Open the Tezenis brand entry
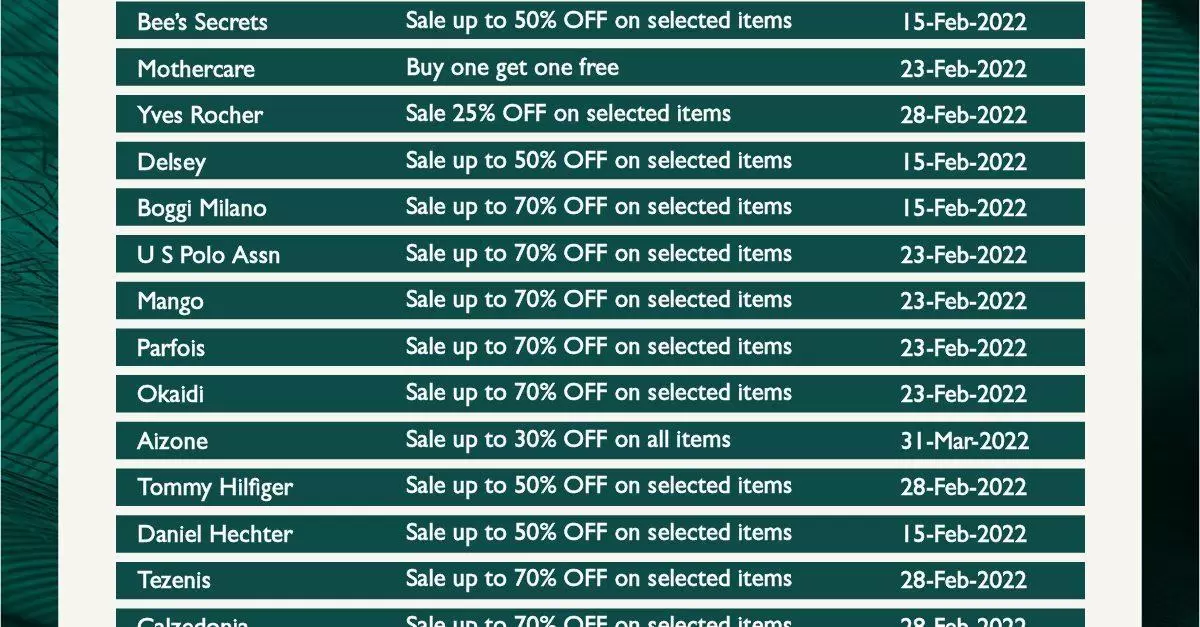 (x=174, y=580)
